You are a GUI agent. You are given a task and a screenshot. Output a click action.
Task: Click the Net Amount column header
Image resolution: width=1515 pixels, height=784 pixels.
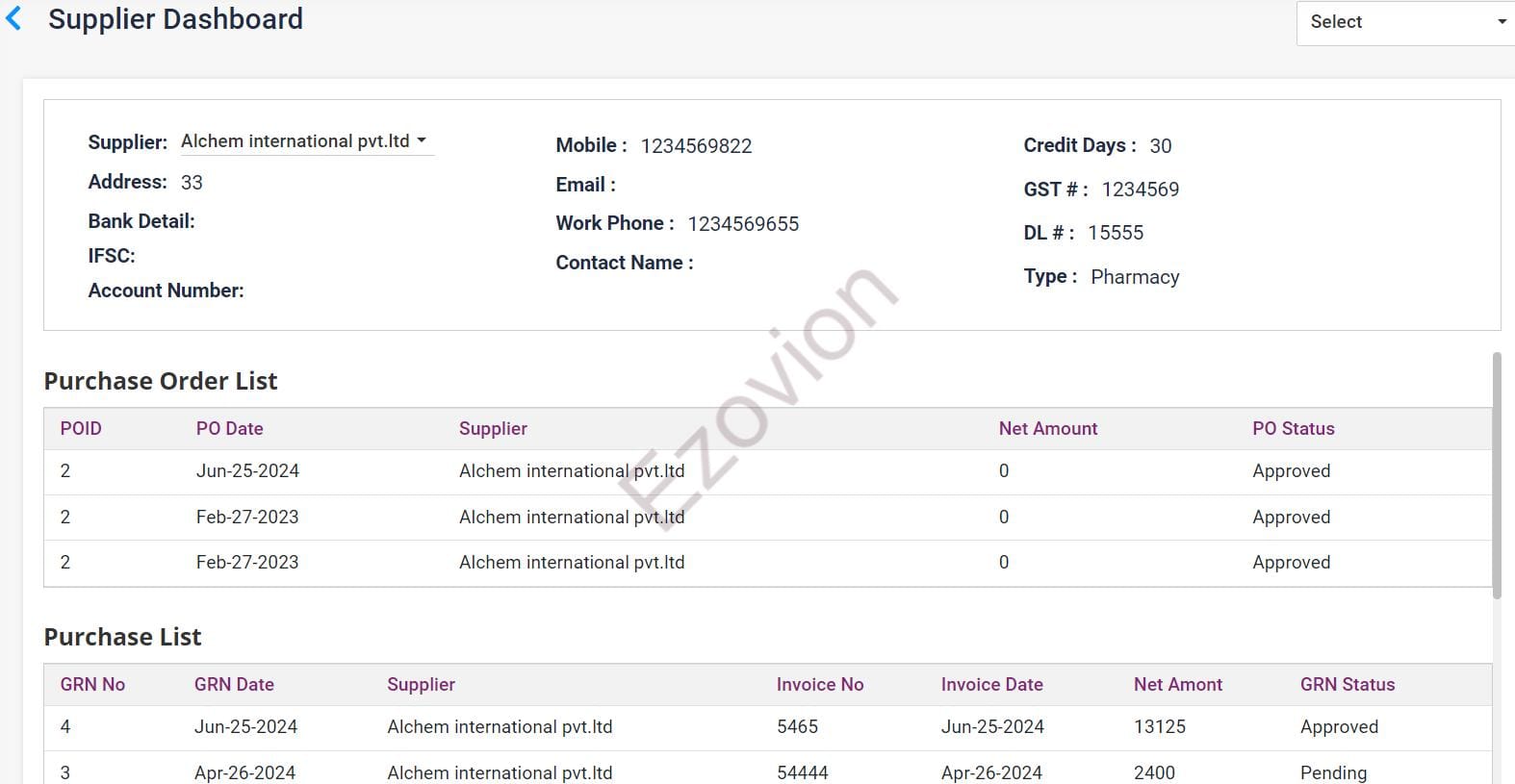1047,429
